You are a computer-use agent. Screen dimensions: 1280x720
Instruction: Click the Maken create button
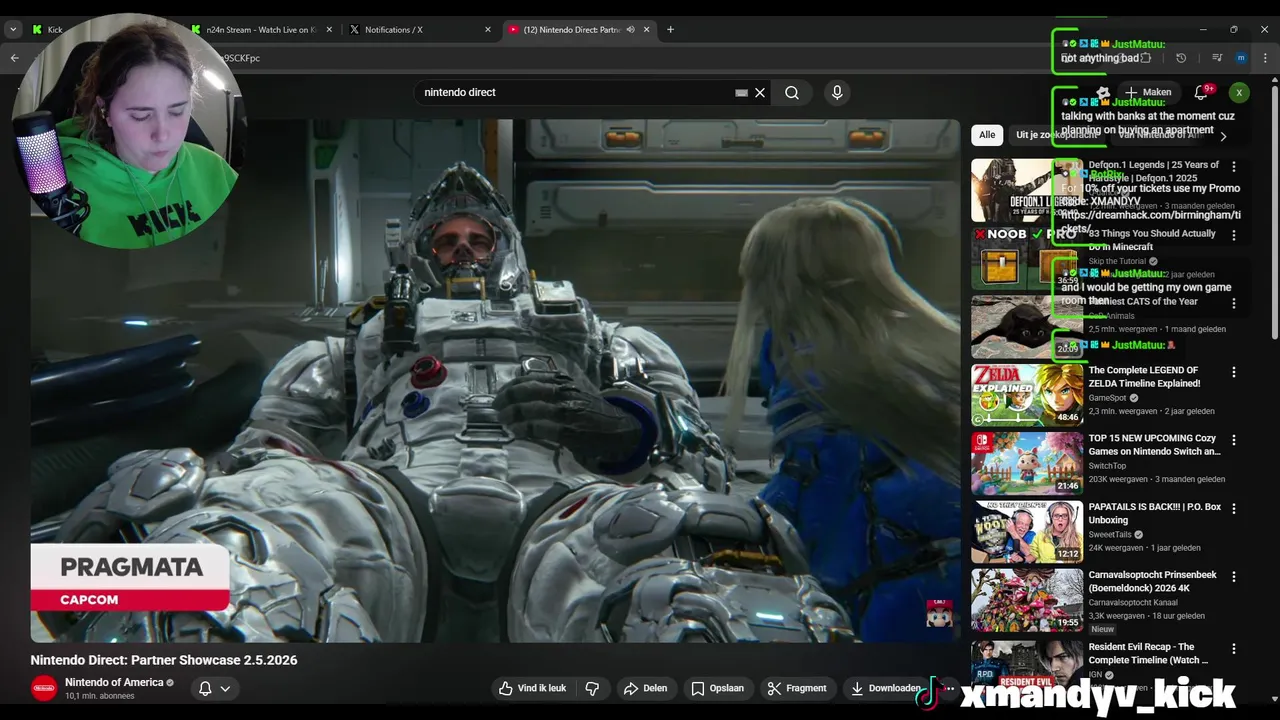[x=1148, y=92]
